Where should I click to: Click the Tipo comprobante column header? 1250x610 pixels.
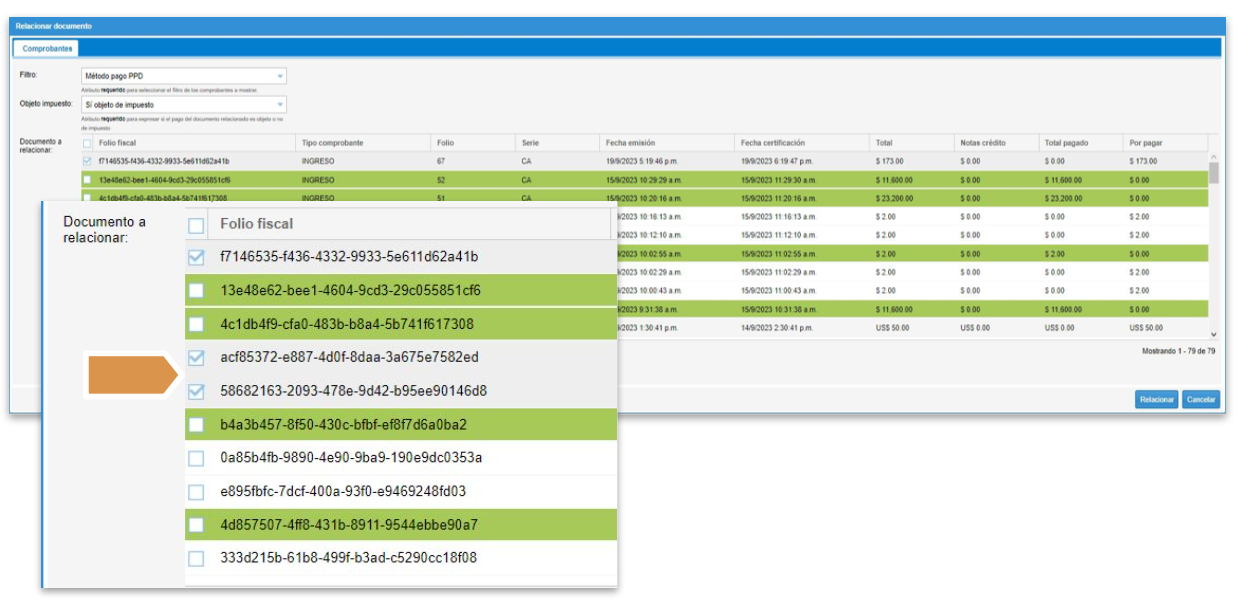tap(332, 143)
